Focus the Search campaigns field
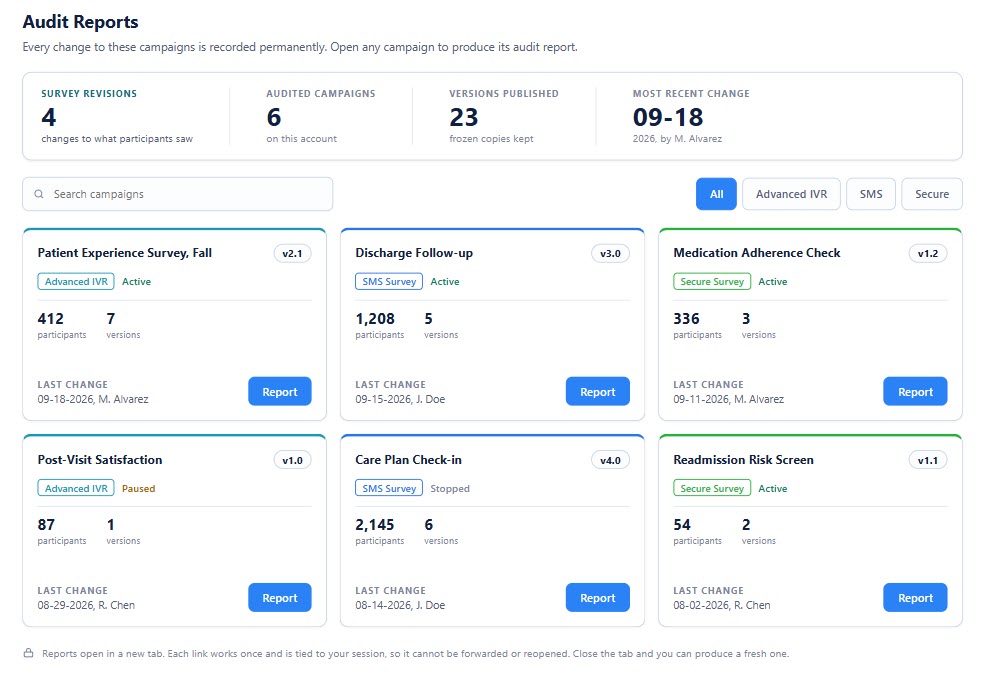The image size is (981, 675). click(178, 194)
